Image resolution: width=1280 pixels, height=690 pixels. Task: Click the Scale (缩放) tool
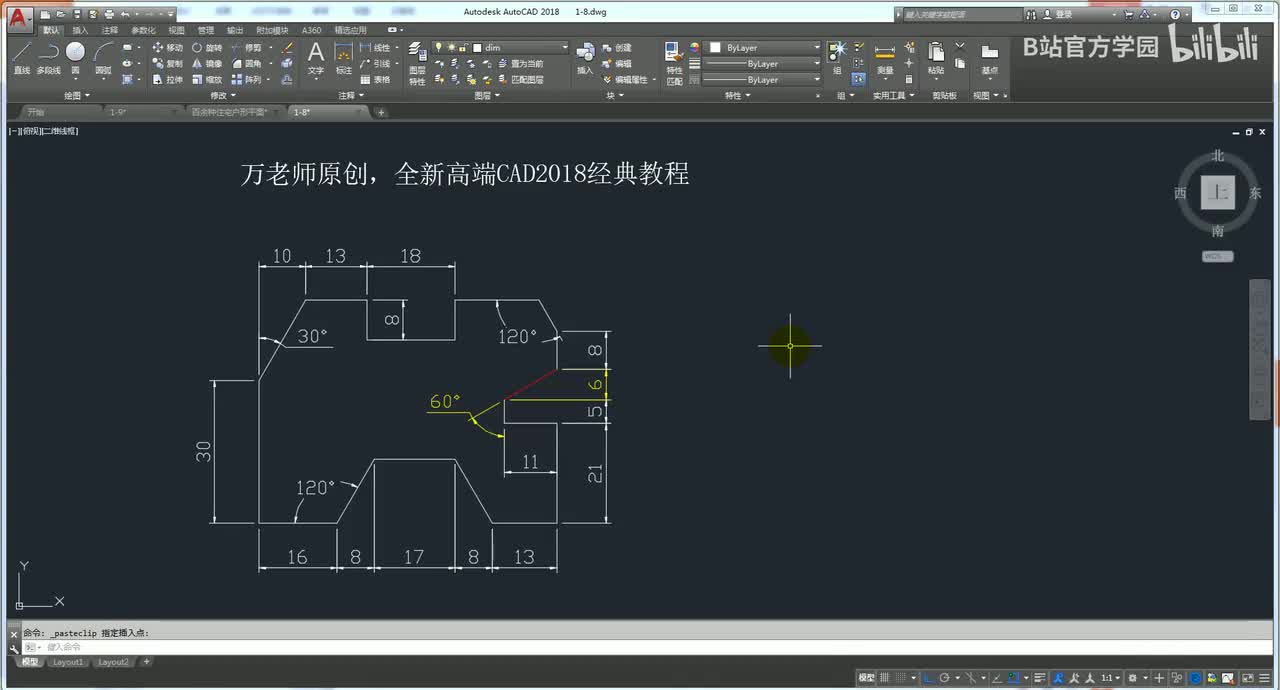click(x=207, y=79)
